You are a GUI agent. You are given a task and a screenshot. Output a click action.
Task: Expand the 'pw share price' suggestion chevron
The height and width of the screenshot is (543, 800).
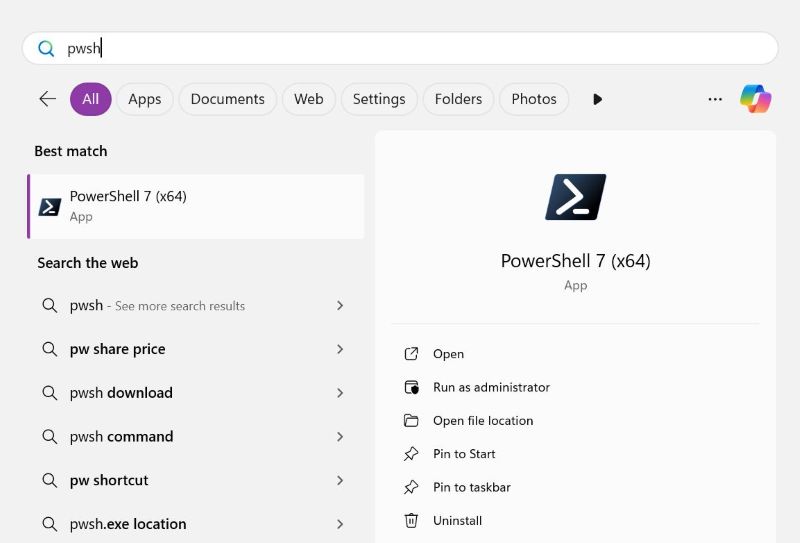pyautogui.click(x=340, y=349)
